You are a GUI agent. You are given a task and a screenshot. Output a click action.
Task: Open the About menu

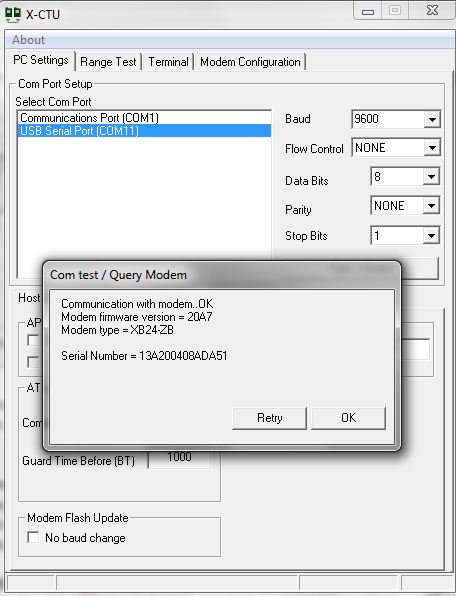pos(28,40)
